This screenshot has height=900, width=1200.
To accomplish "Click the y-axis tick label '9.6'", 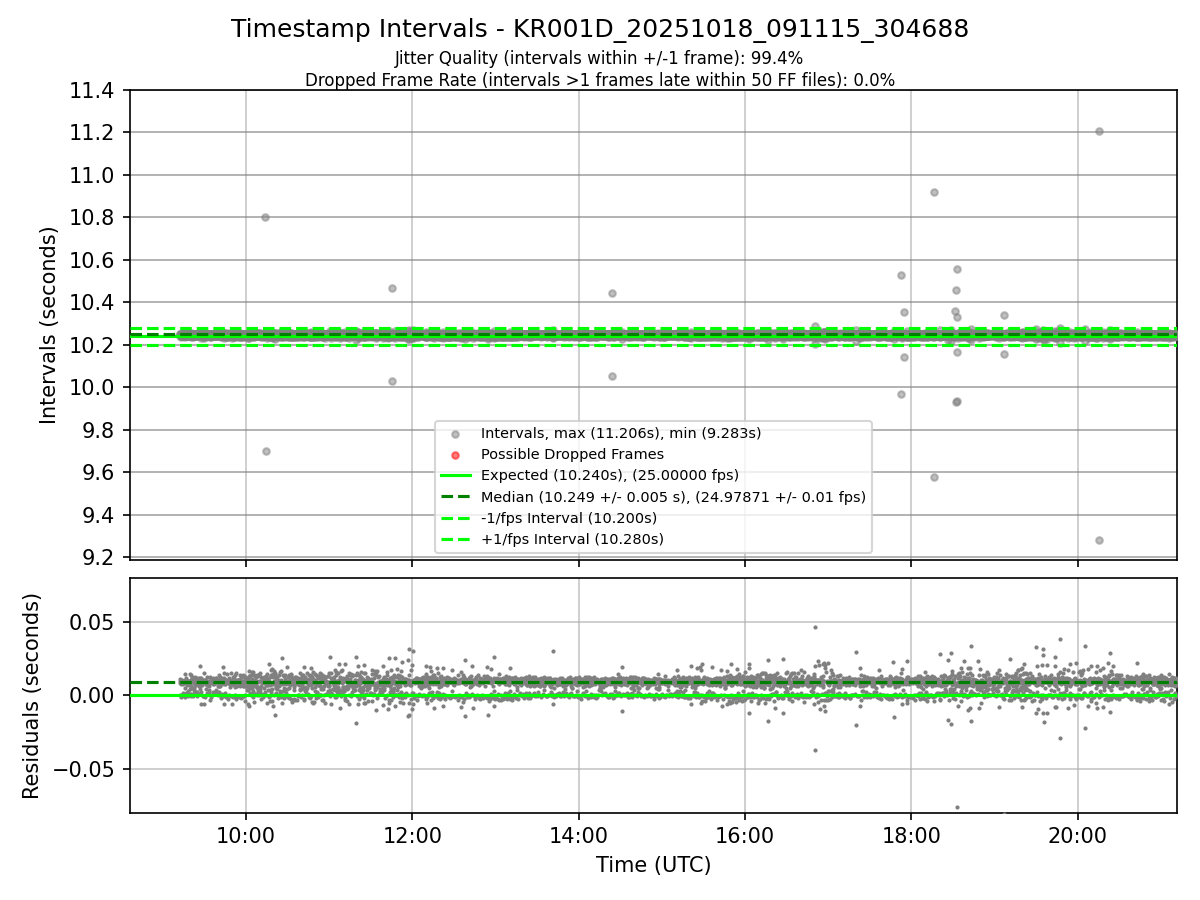I will point(100,473).
